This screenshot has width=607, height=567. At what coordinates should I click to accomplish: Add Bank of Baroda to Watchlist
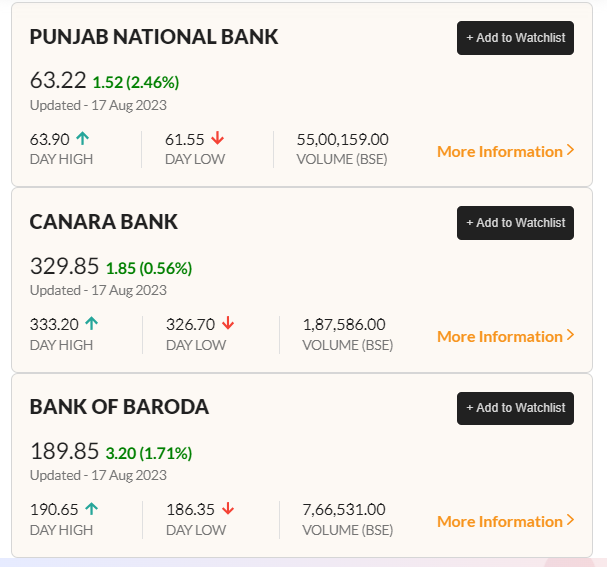(515, 408)
